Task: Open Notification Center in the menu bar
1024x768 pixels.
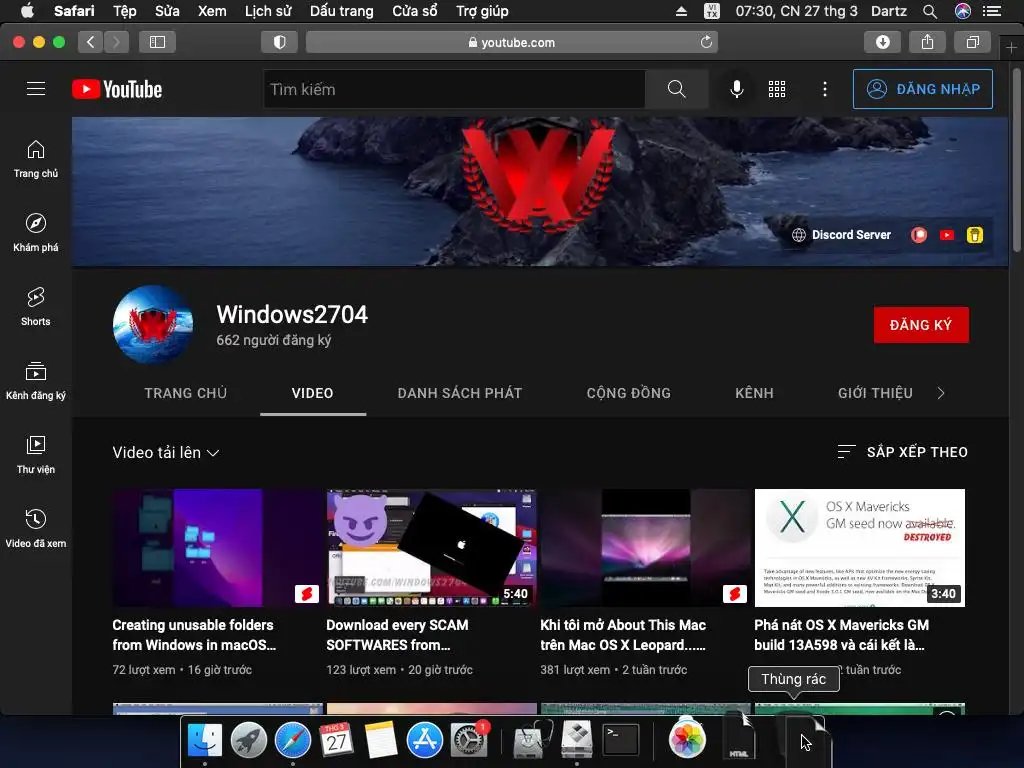Action: tap(992, 11)
